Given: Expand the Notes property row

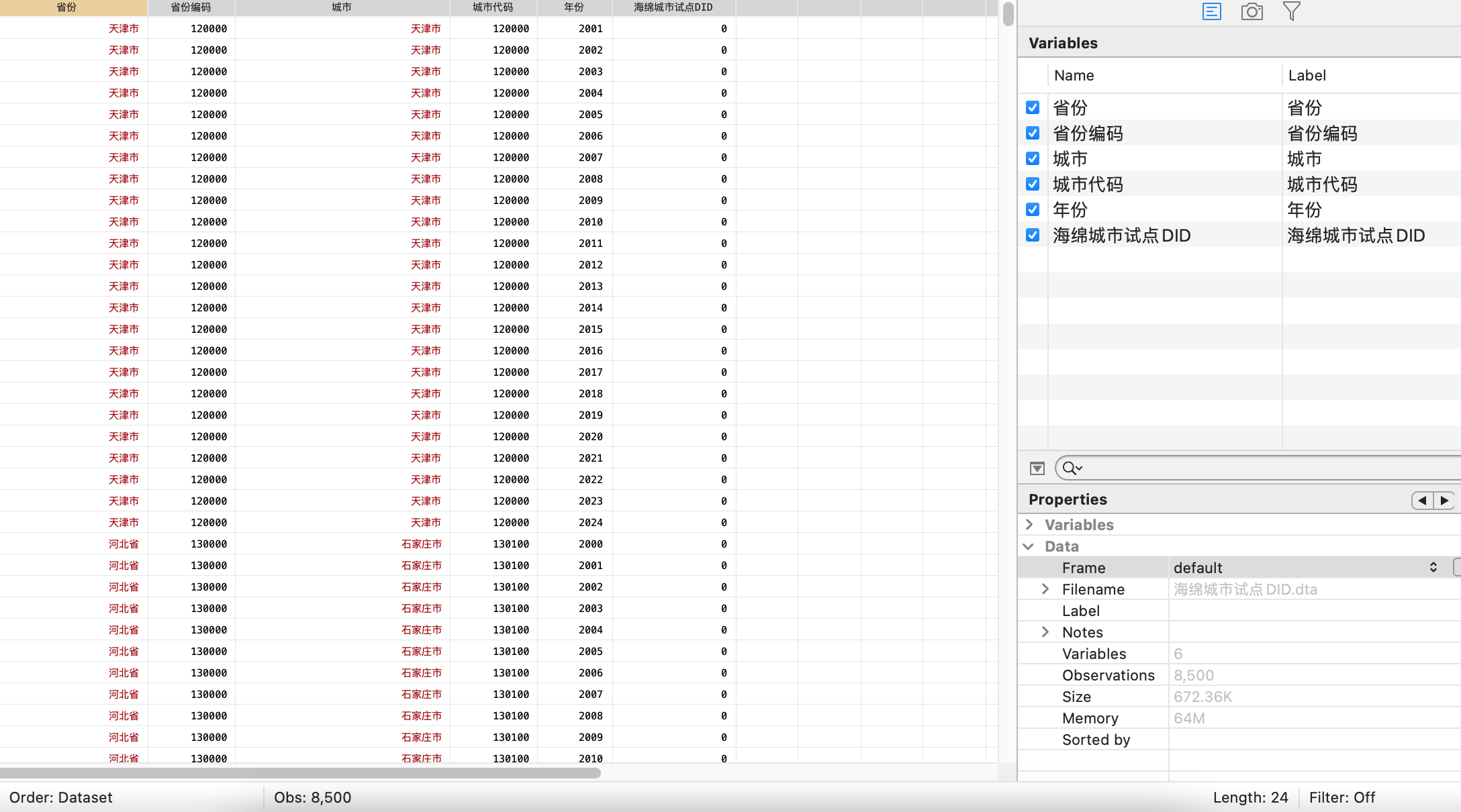Looking at the screenshot, I should point(1045,632).
